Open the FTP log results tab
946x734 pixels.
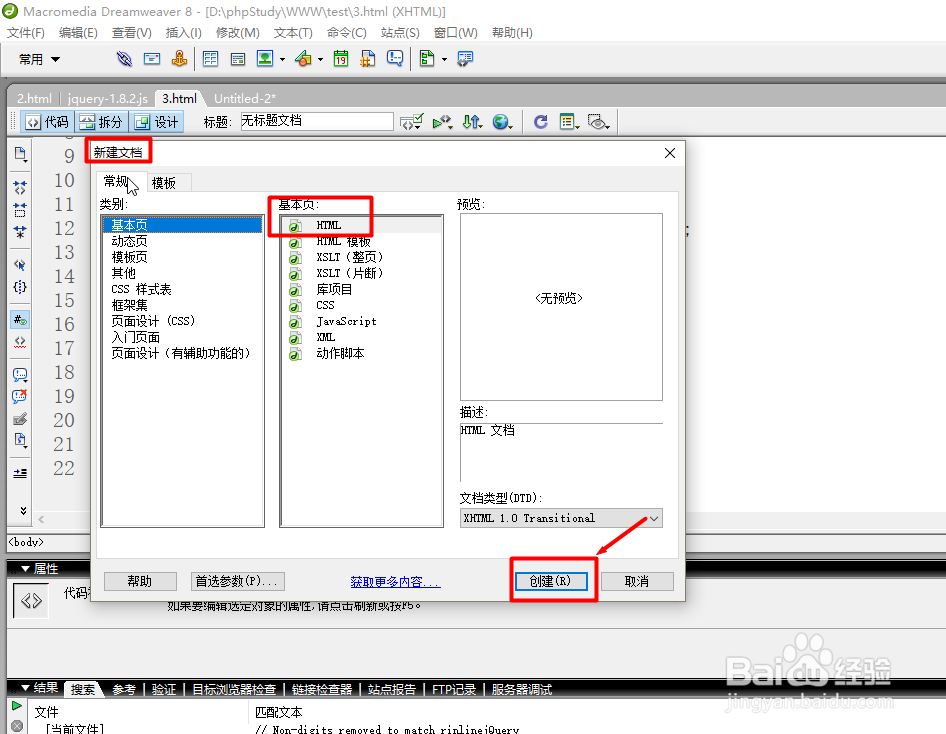tap(454, 689)
